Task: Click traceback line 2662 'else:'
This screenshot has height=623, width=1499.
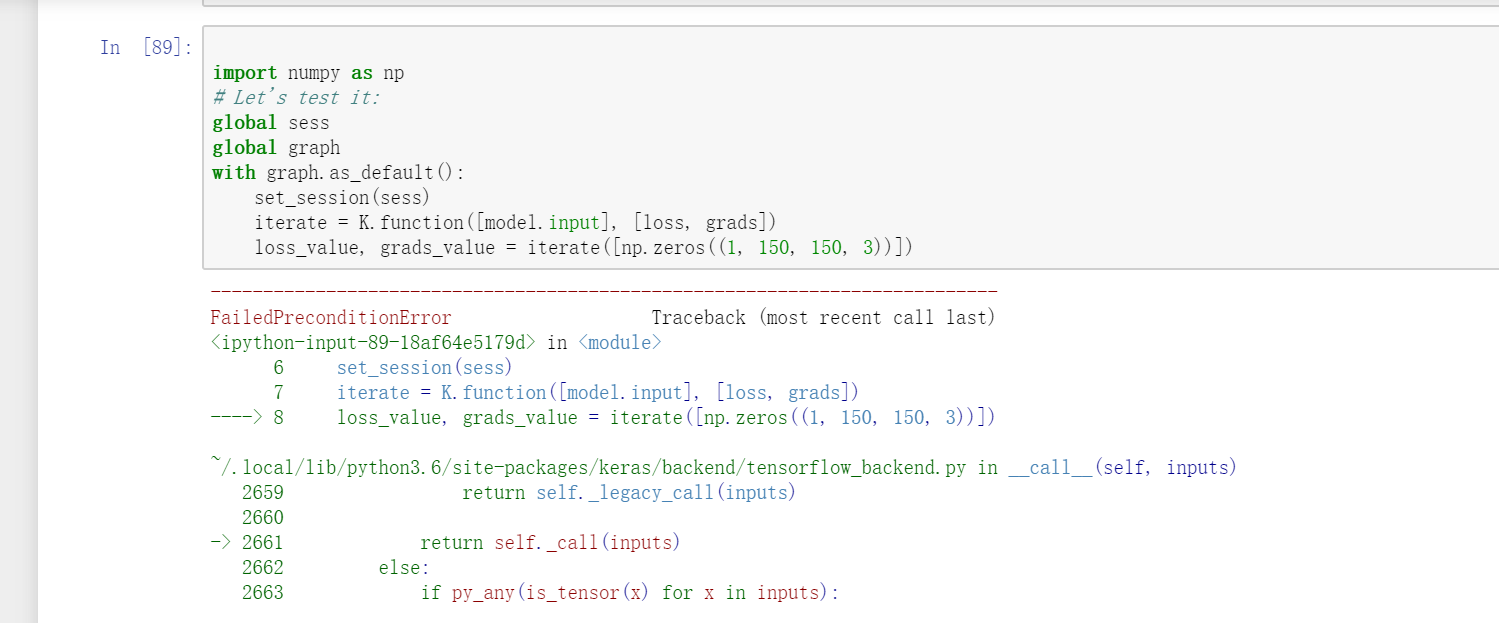Action: tap(403, 568)
